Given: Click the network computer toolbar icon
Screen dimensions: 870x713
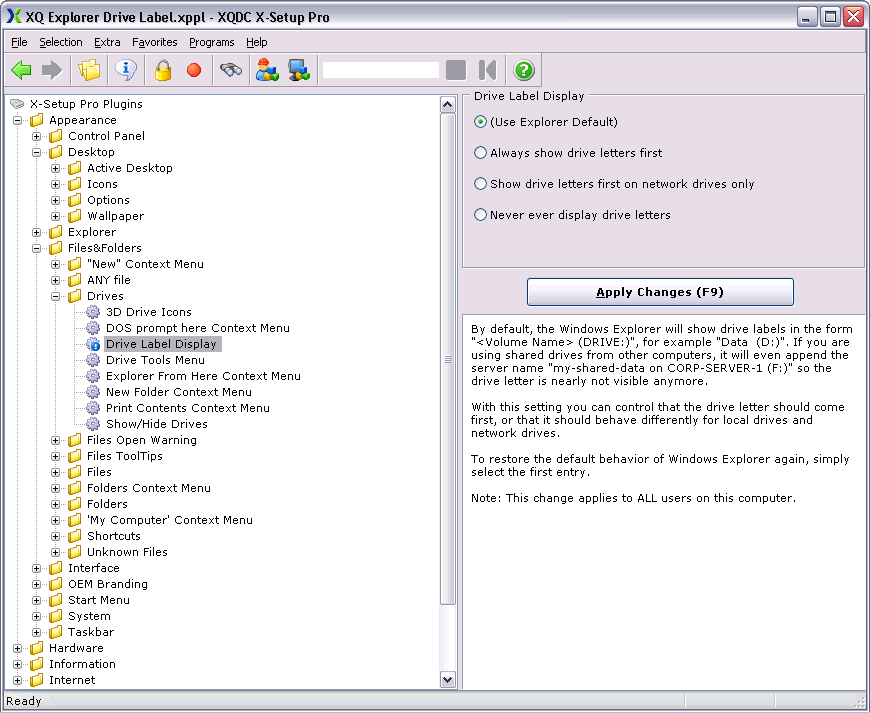Looking at the screenshot, I should coord(299,70).
